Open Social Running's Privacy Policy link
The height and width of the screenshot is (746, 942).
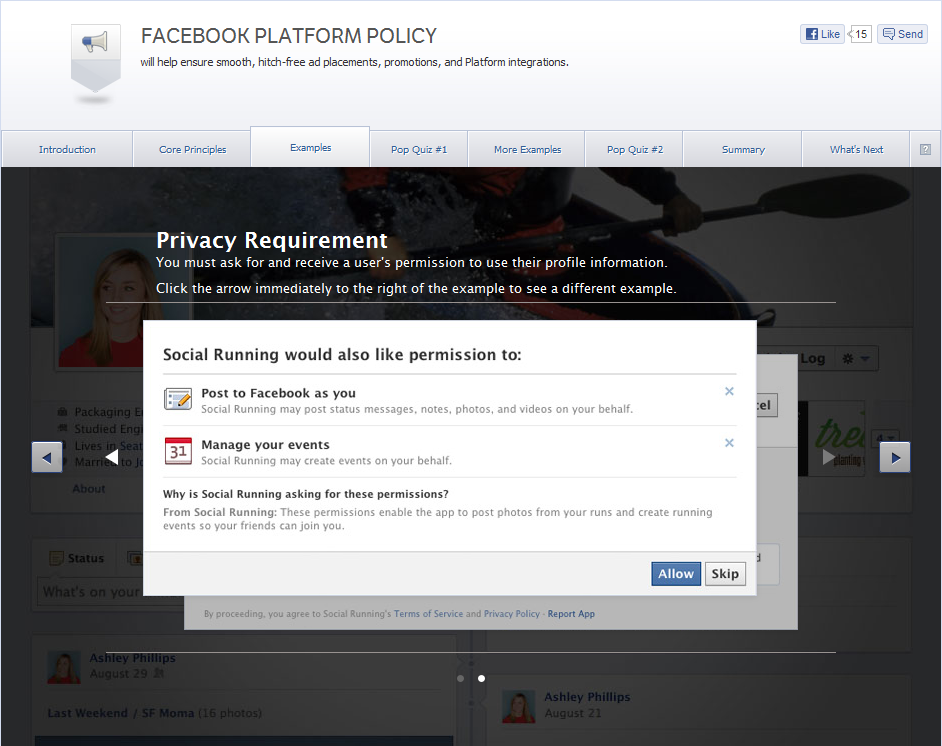click(512, 614)
